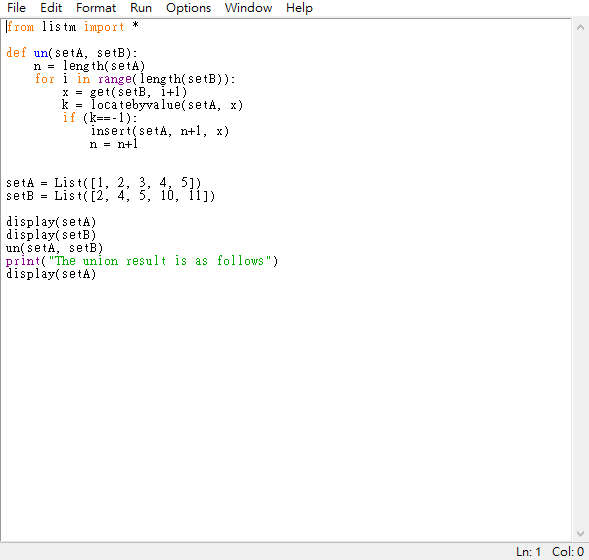Open the Format menu
Screen dimensions: 589x560
(96, 8)
